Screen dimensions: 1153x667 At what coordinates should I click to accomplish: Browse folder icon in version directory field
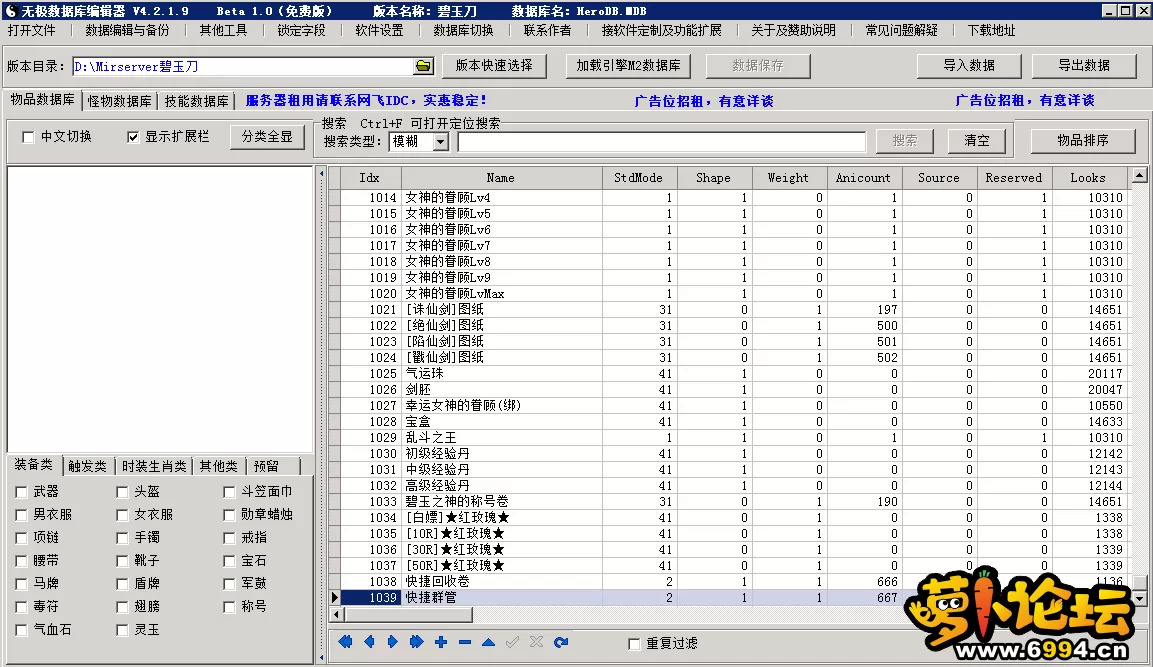(423, 66)
